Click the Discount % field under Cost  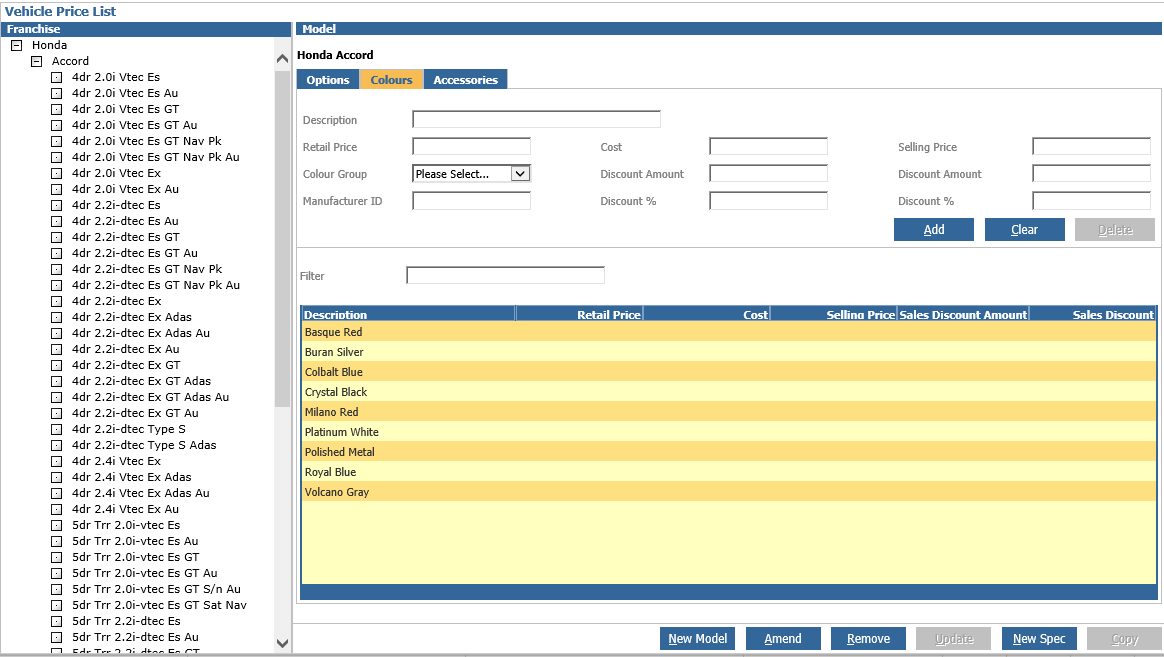pyautogui.click(x=768, y=200)
